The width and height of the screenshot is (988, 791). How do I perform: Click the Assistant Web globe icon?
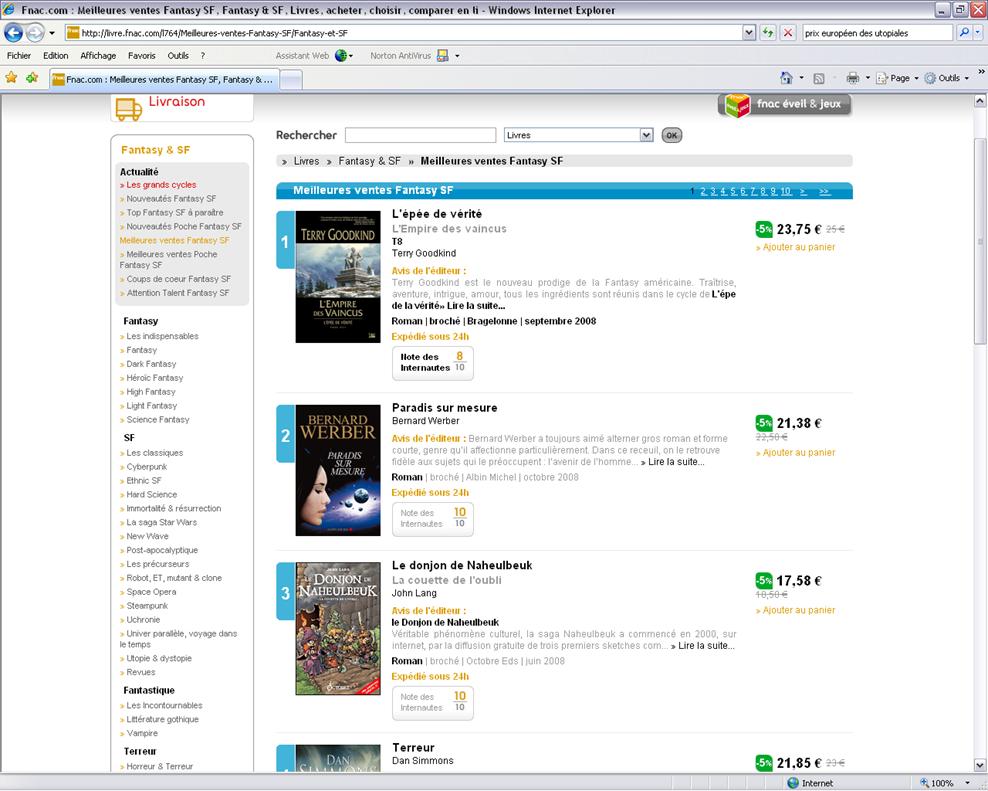[x=341, y=55]
